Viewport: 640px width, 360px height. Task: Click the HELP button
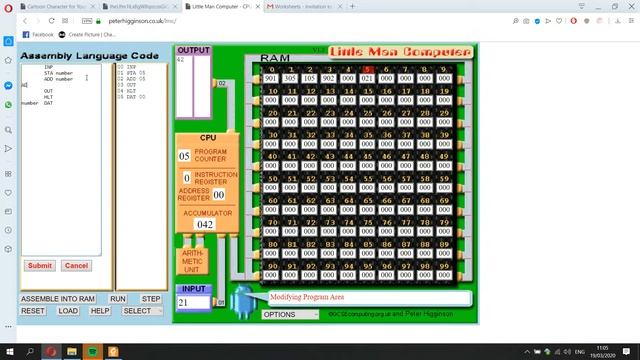pyautogui.click(x=100, y=311)
